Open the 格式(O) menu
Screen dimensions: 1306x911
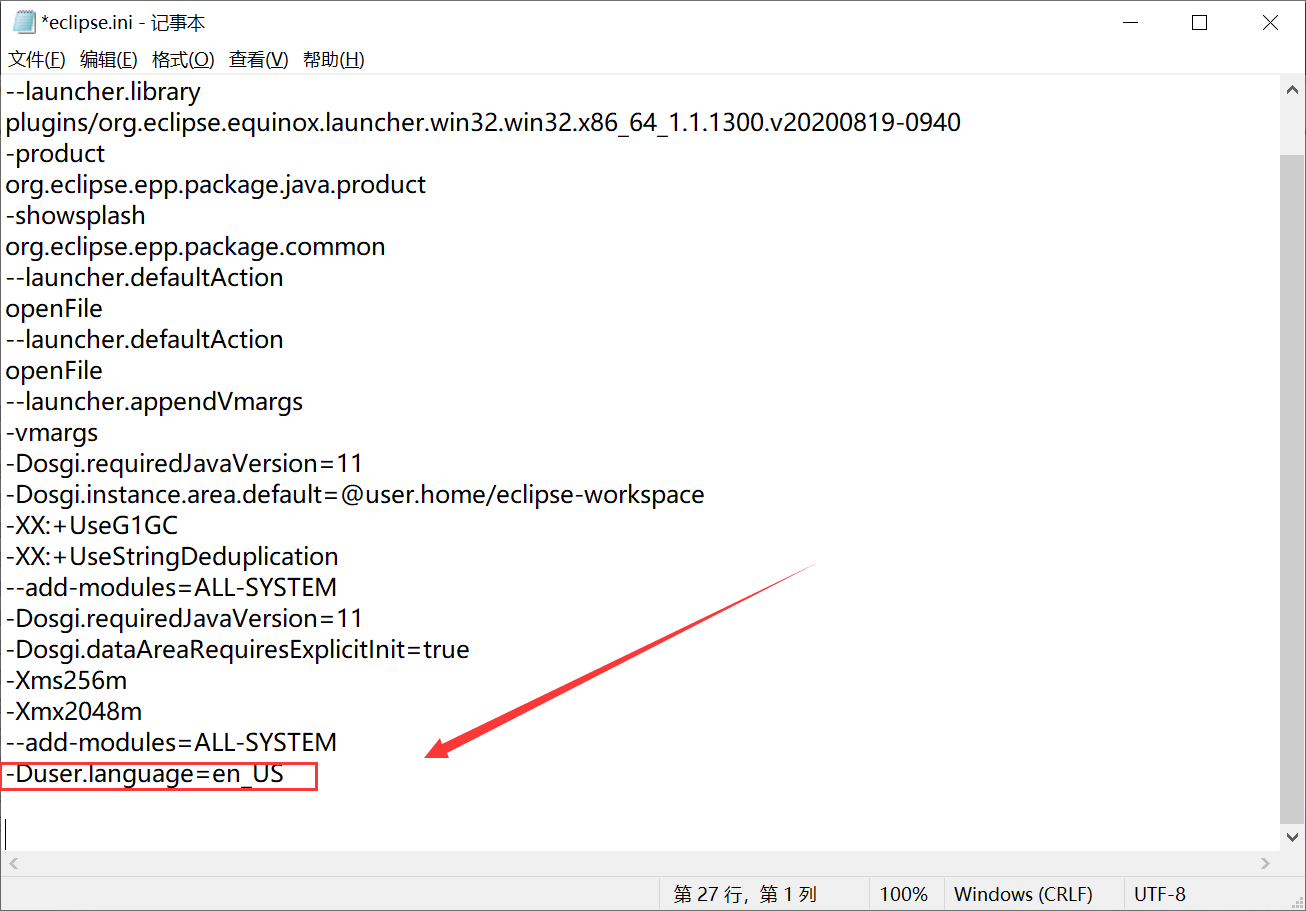click(183, 60)
